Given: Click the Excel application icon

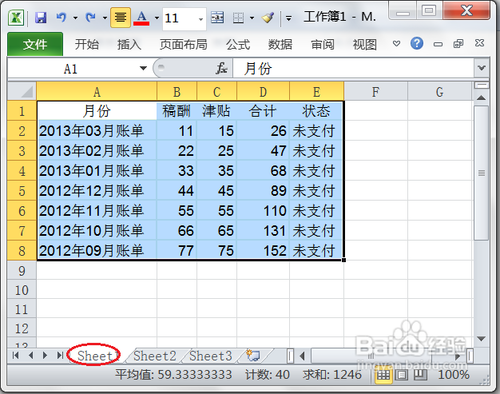Looking at the screenshot, I should [16, 18].
